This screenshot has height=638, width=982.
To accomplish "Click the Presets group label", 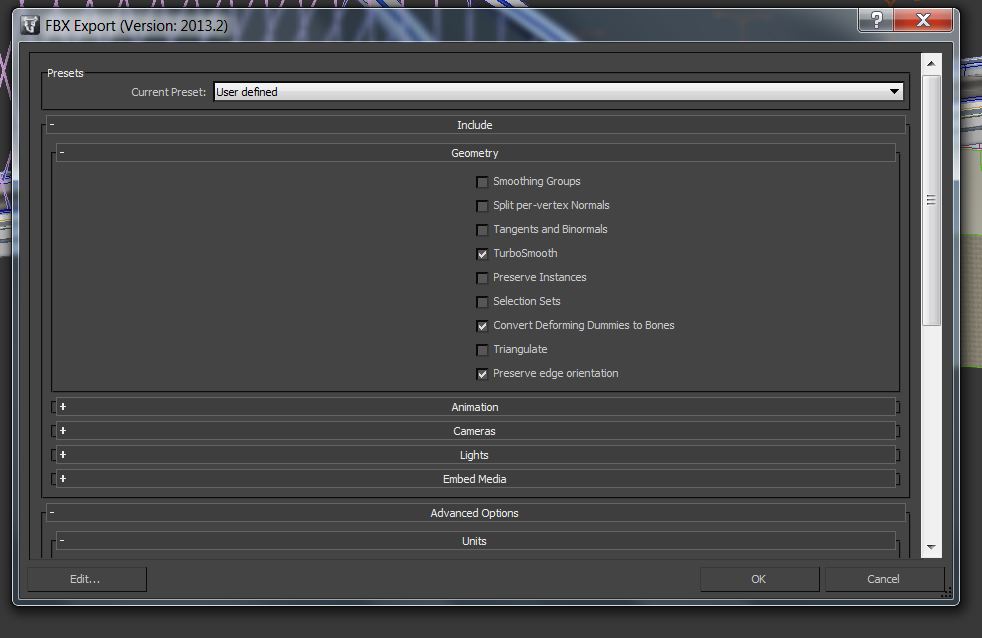I will (x=65, y=73).
